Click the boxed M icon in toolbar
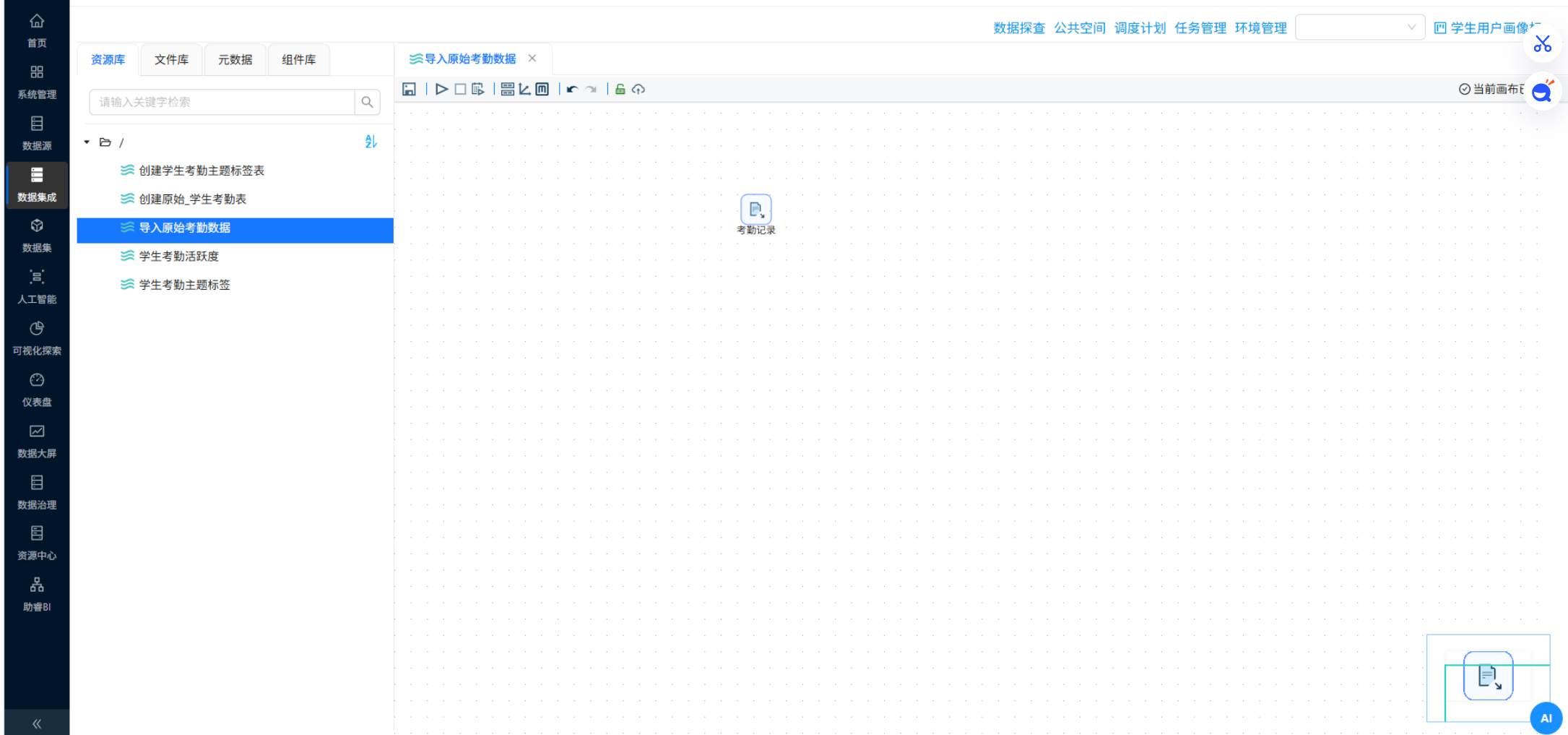 pyautogui.click(x=542, y=89)
